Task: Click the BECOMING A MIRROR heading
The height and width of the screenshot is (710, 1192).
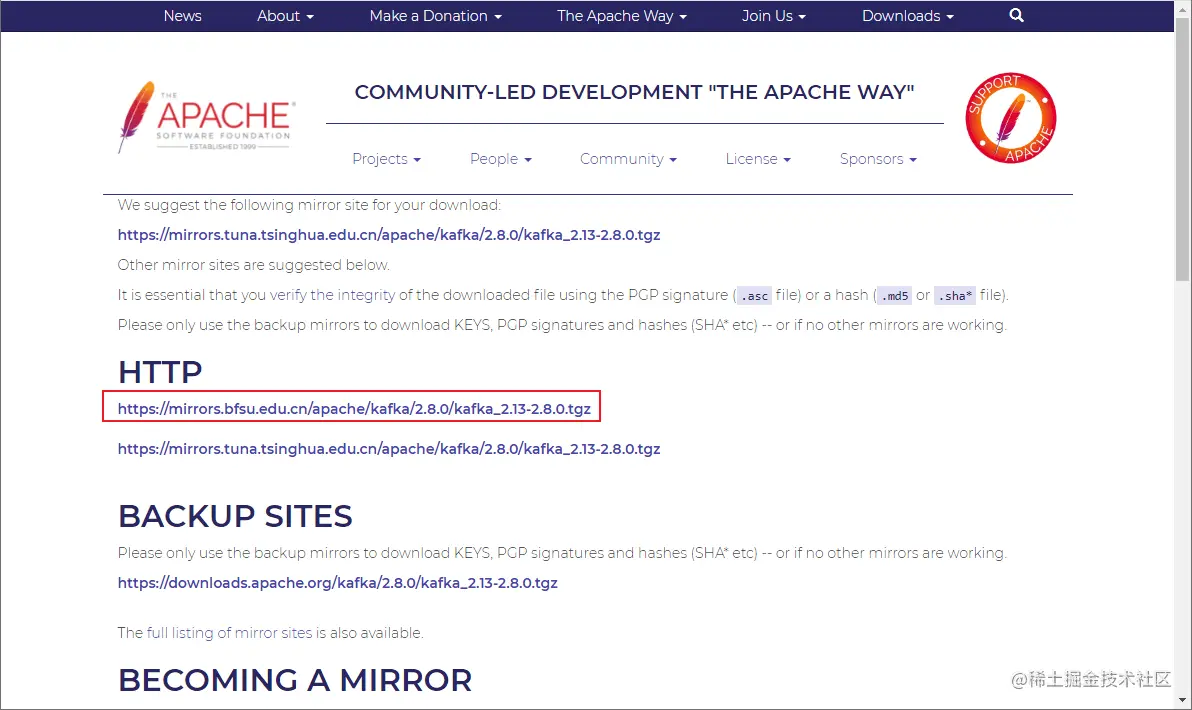Action: 295,680
